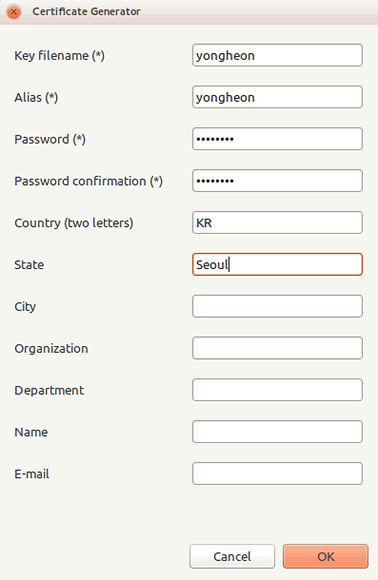Click the Certificate Generator title bar text
The width and height of the screenshot is (378, 580).
[x=86, y=11]
